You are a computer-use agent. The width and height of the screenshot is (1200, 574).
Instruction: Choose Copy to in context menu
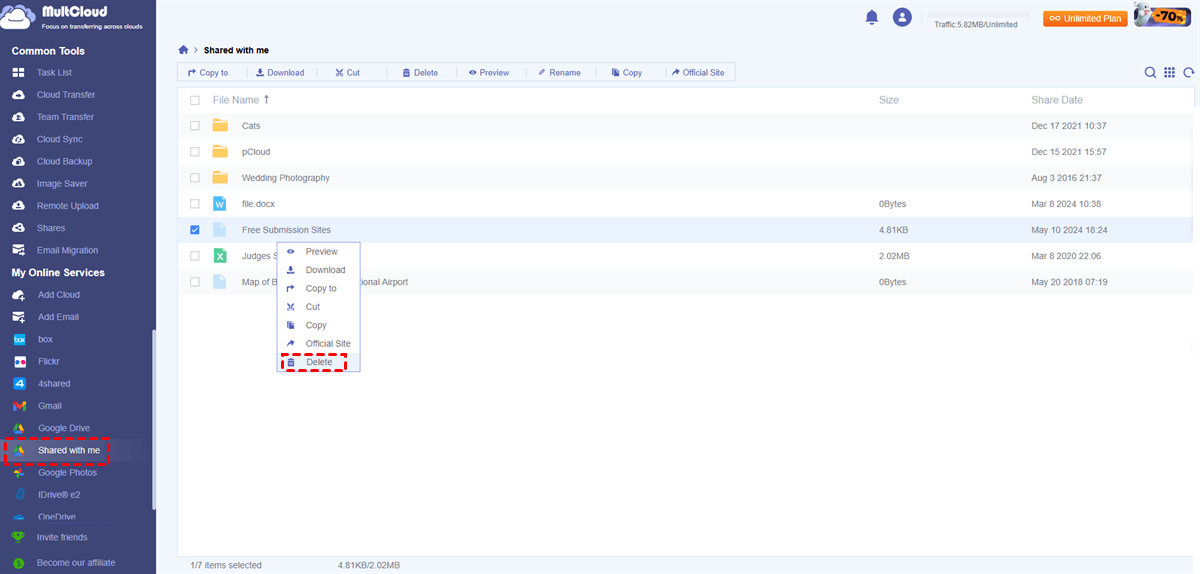click(x=320, y=288)
